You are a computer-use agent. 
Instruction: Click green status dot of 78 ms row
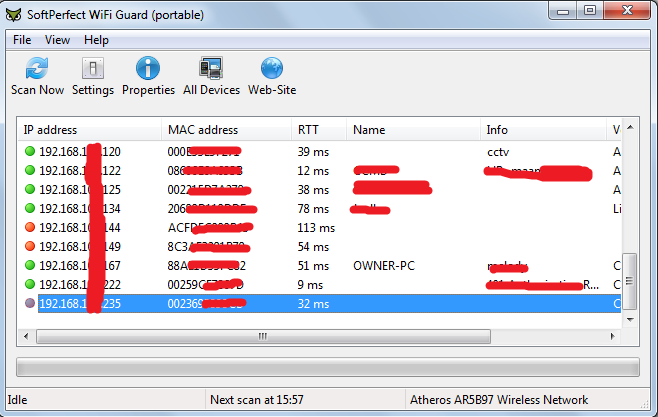(x=30, y=208)
